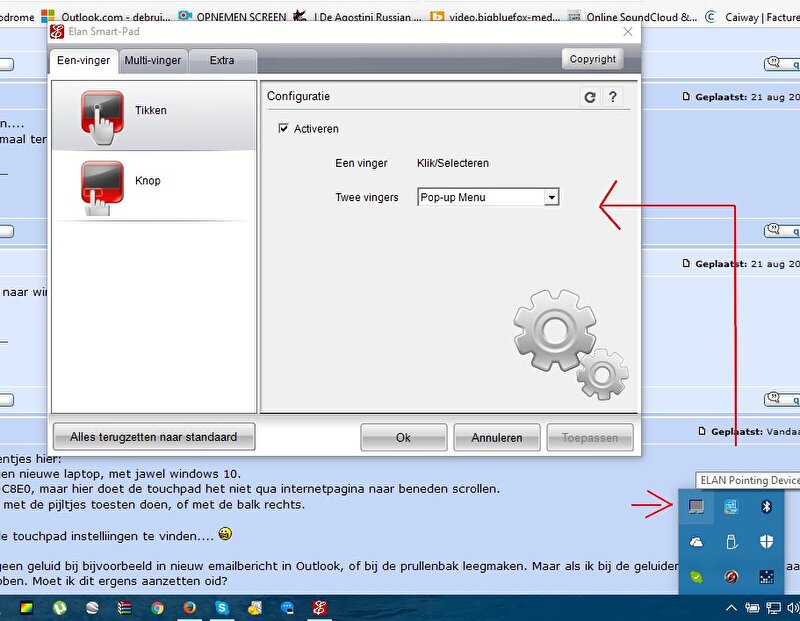
Task: Switch to the Extra tab
Action: tap(222, 61)
